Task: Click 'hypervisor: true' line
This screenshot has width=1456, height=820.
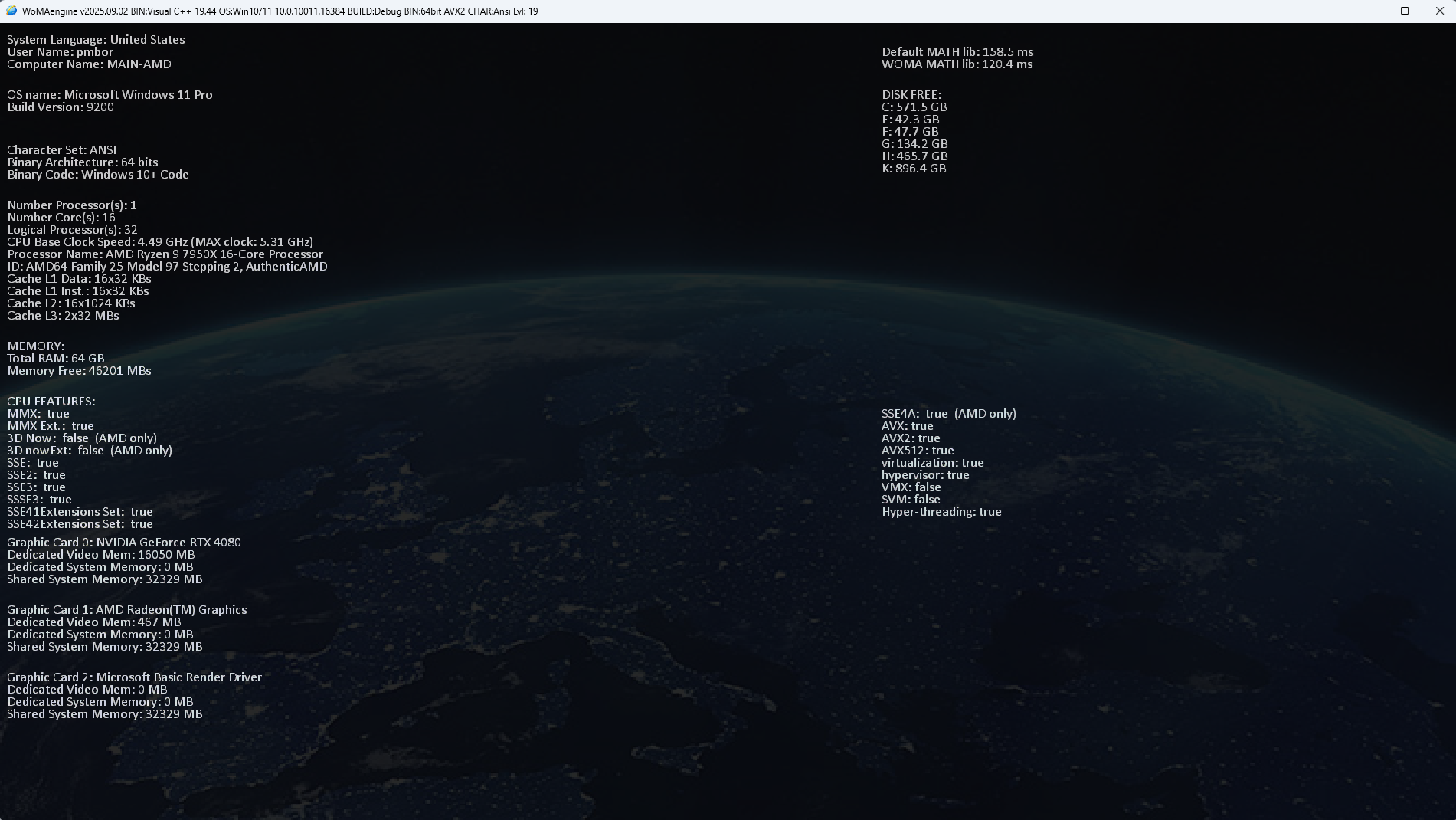Action: click(925, 475)
